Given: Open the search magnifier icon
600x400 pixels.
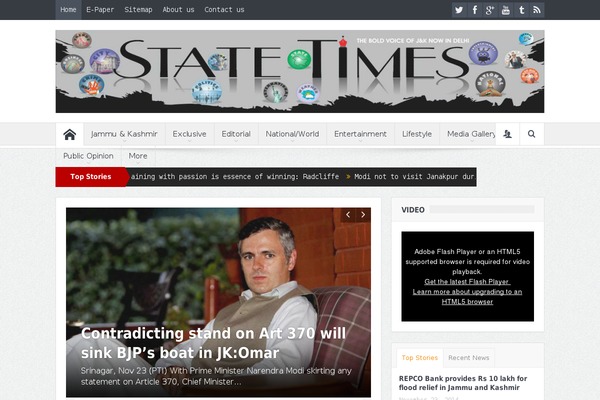Looking at the screenshot, I should click(x=532, y=134).
